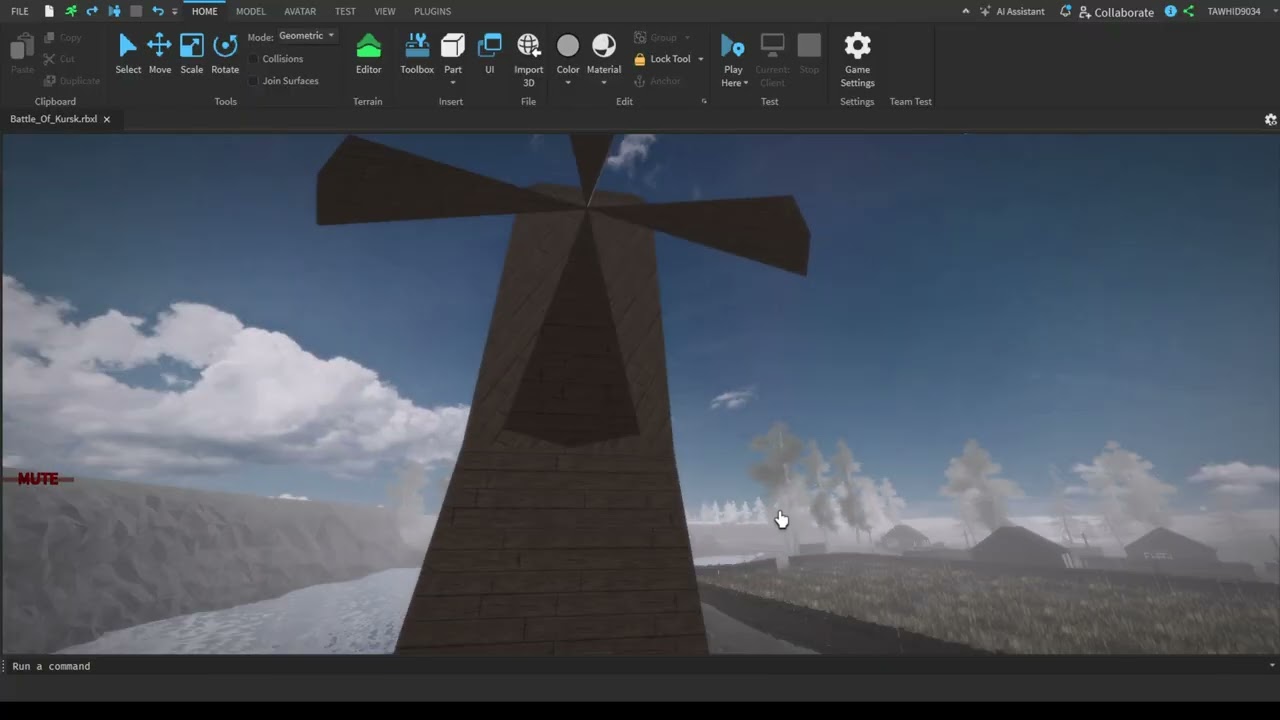Image resolution: width=1280 pixels, height=720 pixels.
Task: Click the undo arrow in quick access bar
Action: (157, 11)
